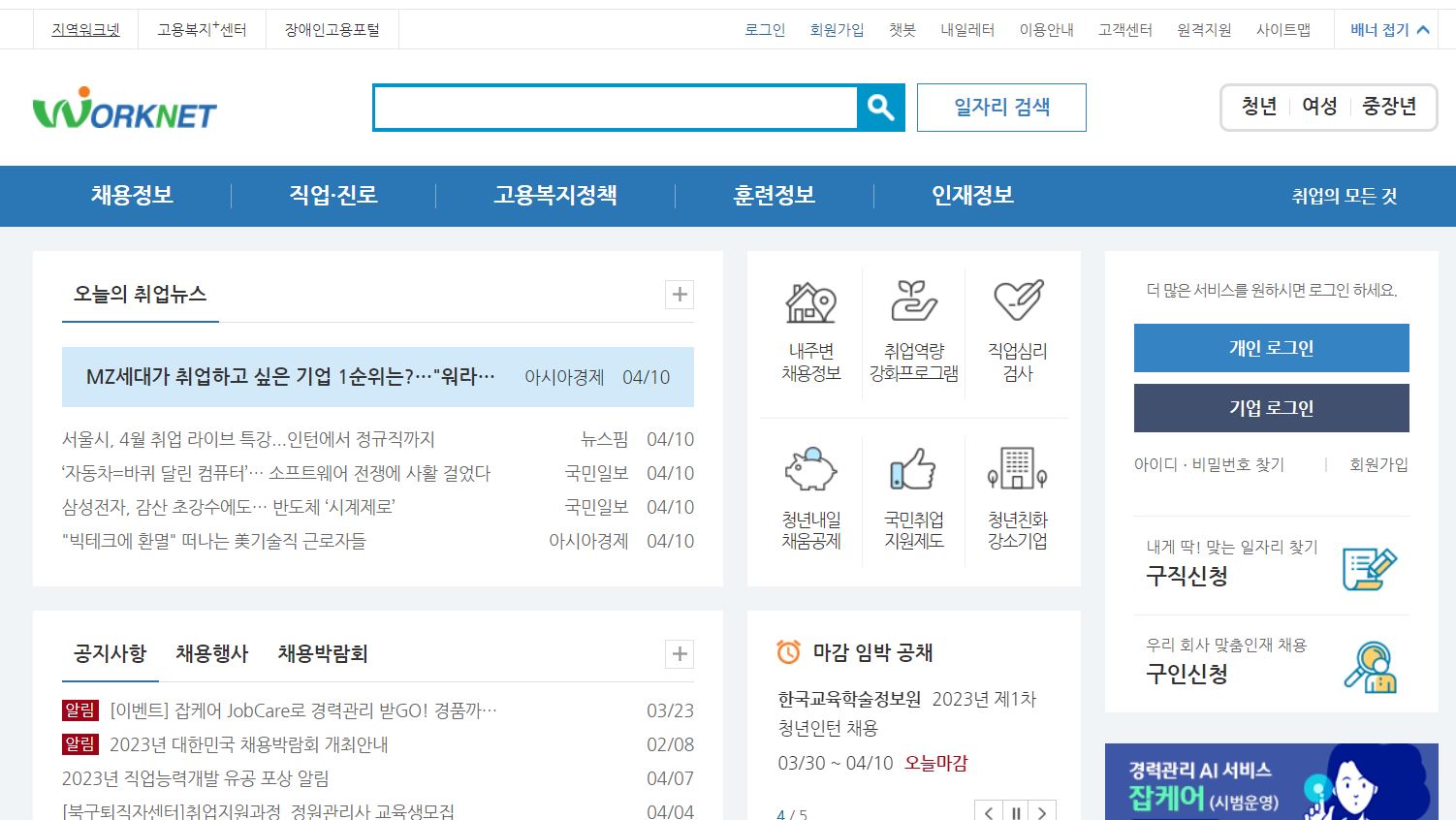1456x820 pixels.
Task: Click the blue magnifier search icon
Action: point(880,108)
